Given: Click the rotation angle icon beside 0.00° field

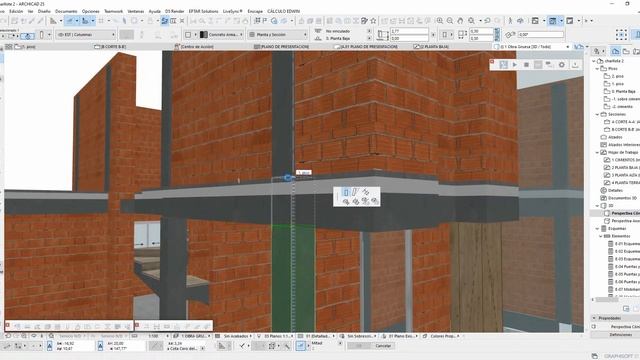Looking at the screenshot, I should click(x=510, y=35).
